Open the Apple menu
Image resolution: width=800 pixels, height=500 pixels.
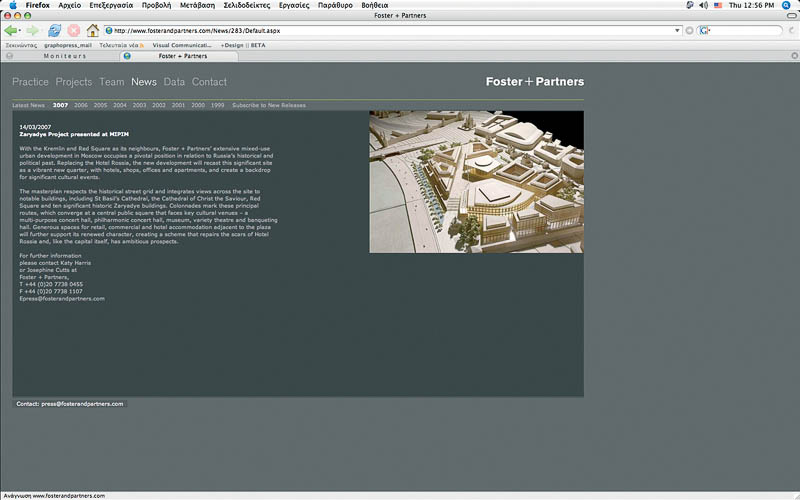(x=13, y=5)
